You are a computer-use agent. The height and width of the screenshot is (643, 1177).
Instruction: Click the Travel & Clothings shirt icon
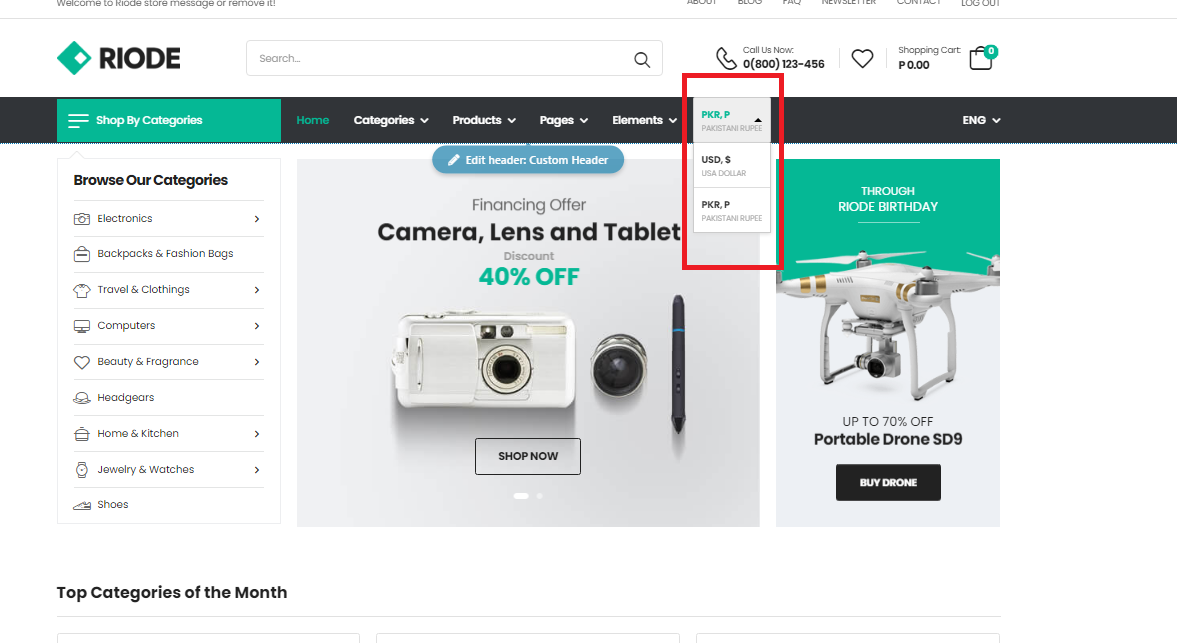coord(82,290)
